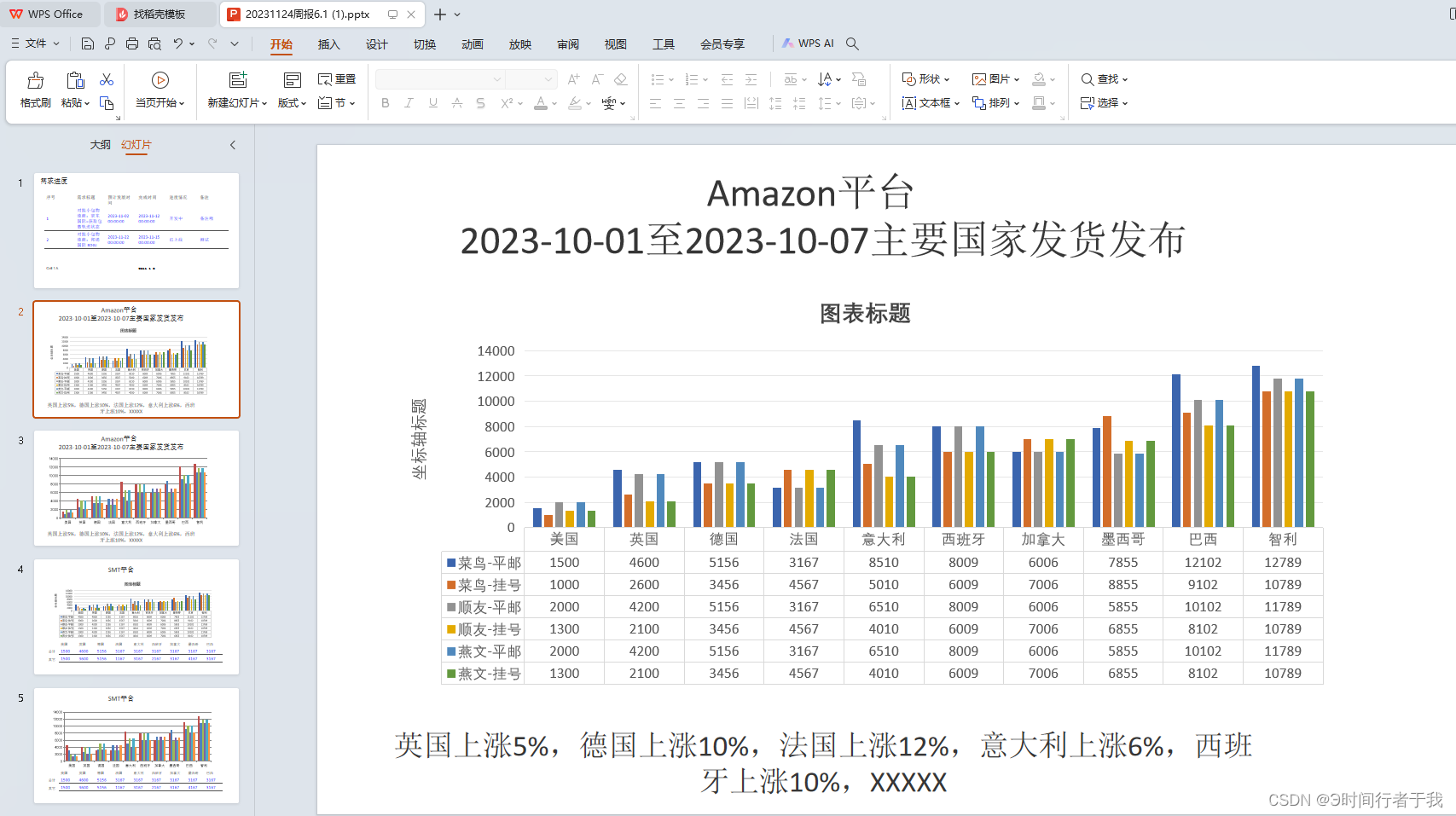Align text right

703,103
